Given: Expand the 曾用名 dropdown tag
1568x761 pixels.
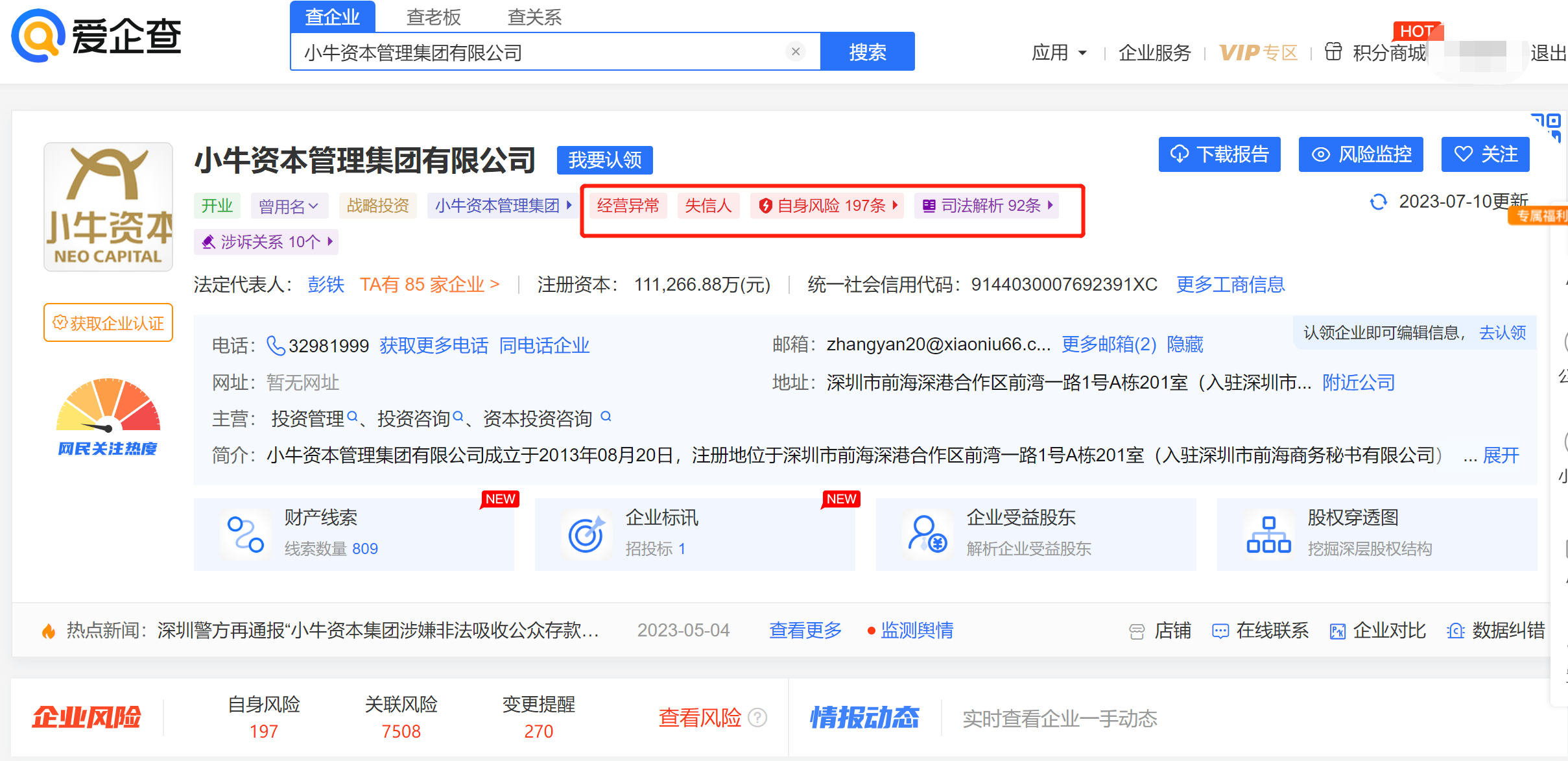Looking at the screenshot, I should point(289,206).
